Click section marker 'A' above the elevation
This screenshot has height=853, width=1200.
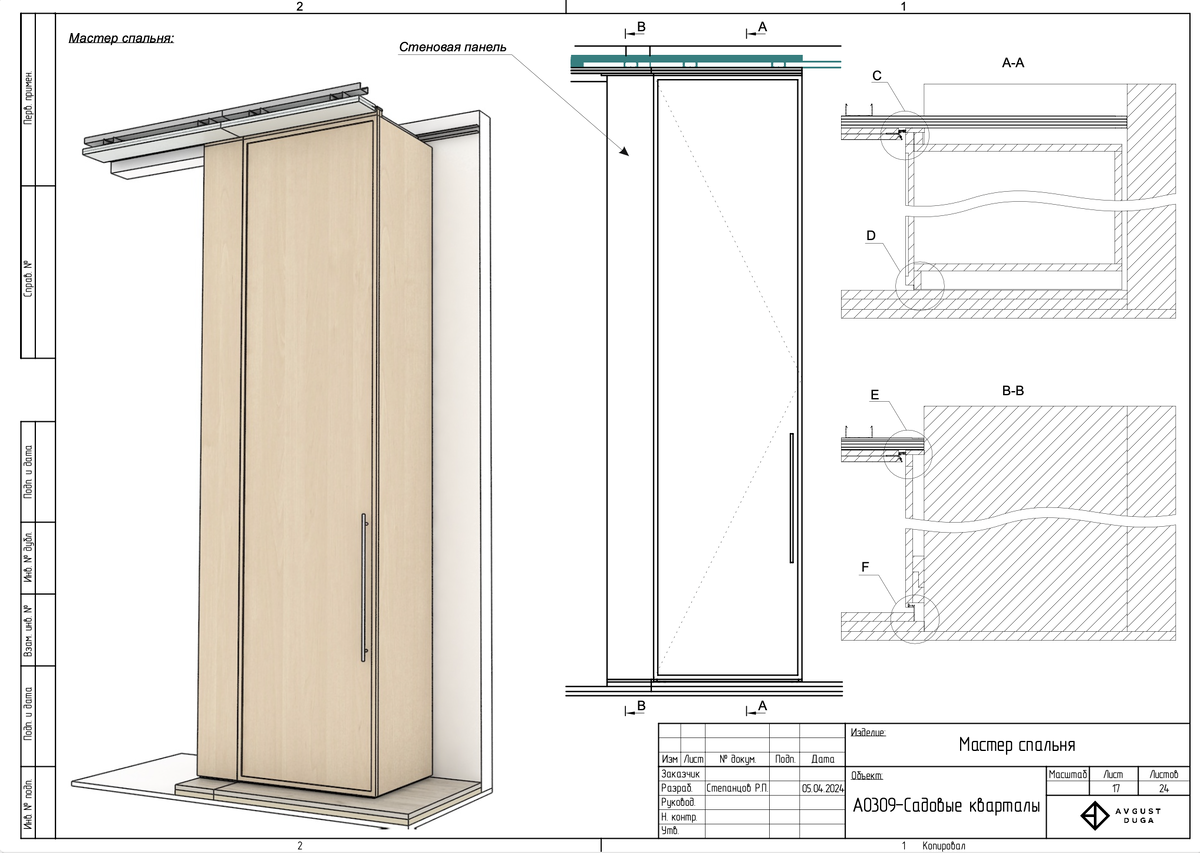[761, 26]
